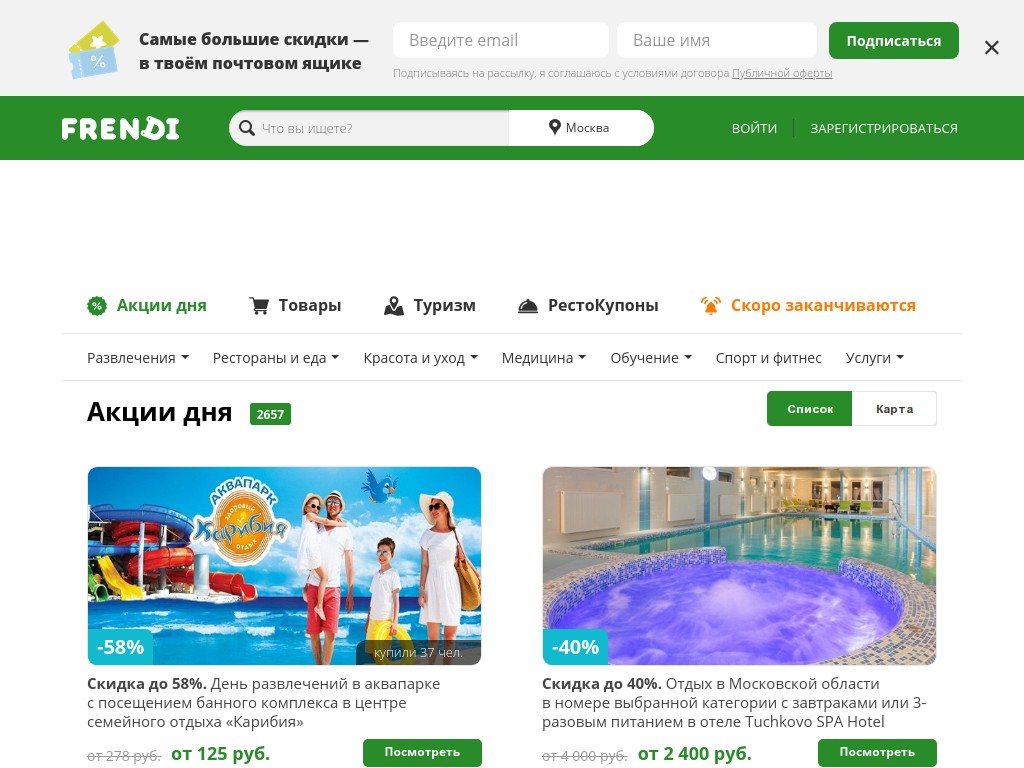Switch to Карта view
This screenshot has height=768, width=1024.
click(x=894, y=409)
